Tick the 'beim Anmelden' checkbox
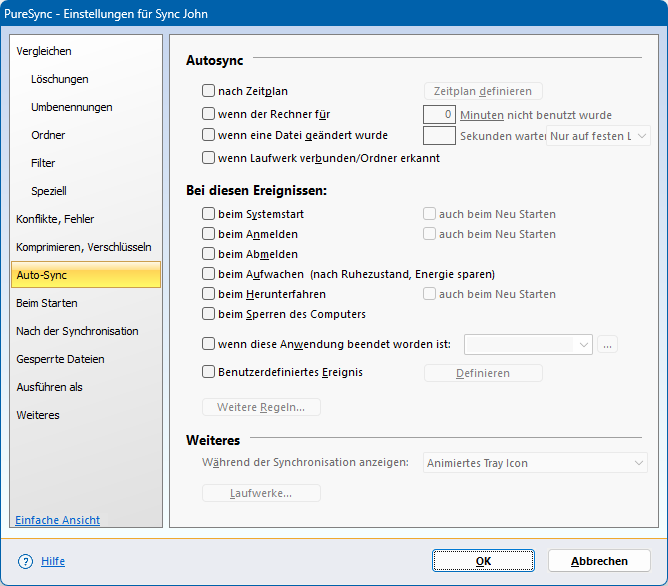 (x=208, y=233)
